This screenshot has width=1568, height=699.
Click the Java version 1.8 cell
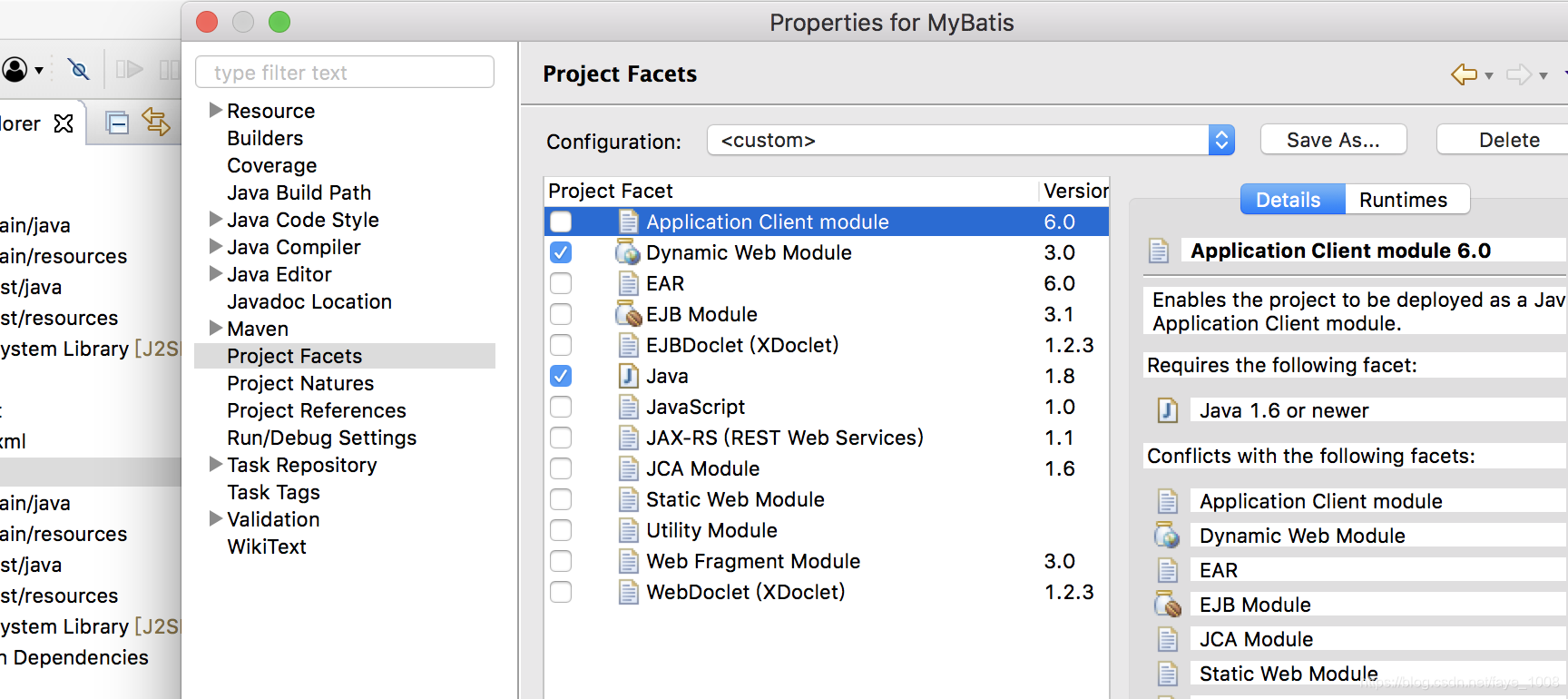pos(1060,376)
